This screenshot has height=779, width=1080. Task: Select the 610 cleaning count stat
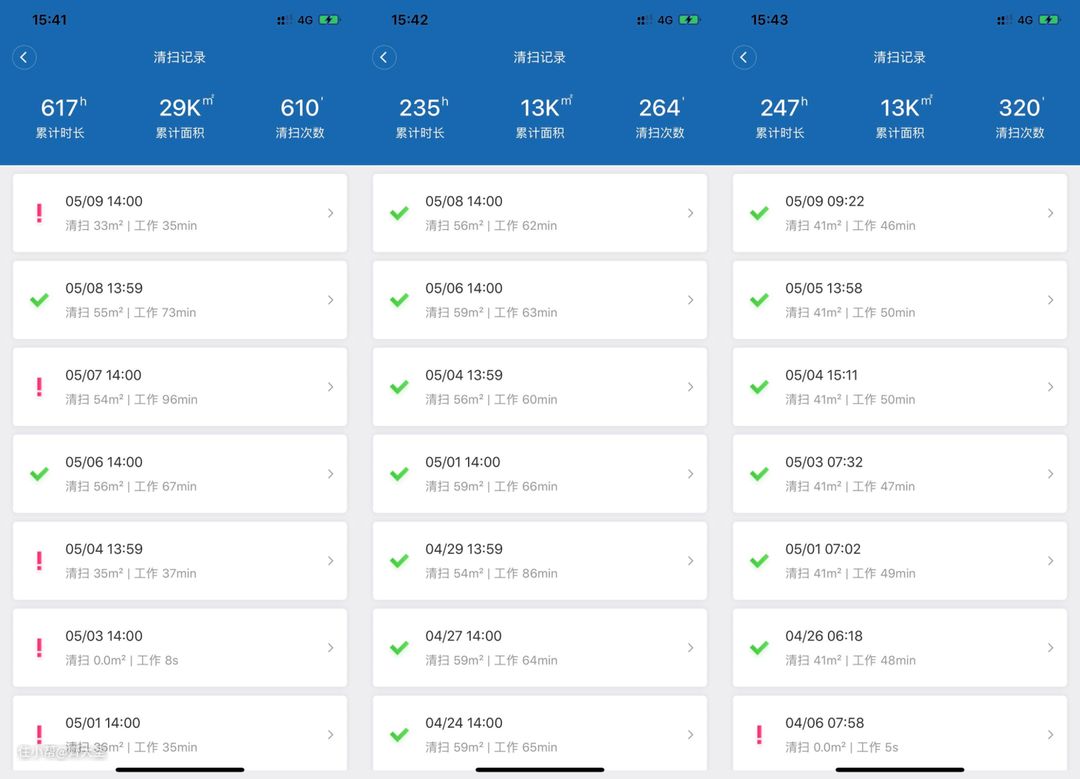[300, 117]
